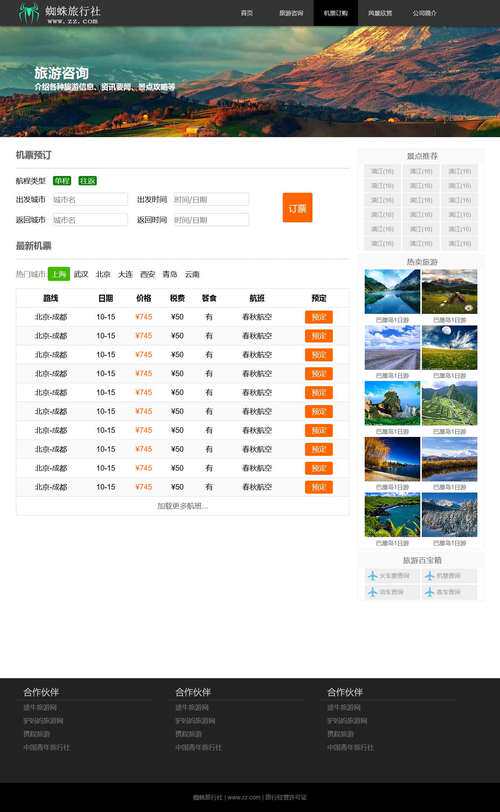Image resolution: width=500 pixels, height=812 pixels.
Task: Select the 机票订购 navigation tab
Action: (335, 13)
